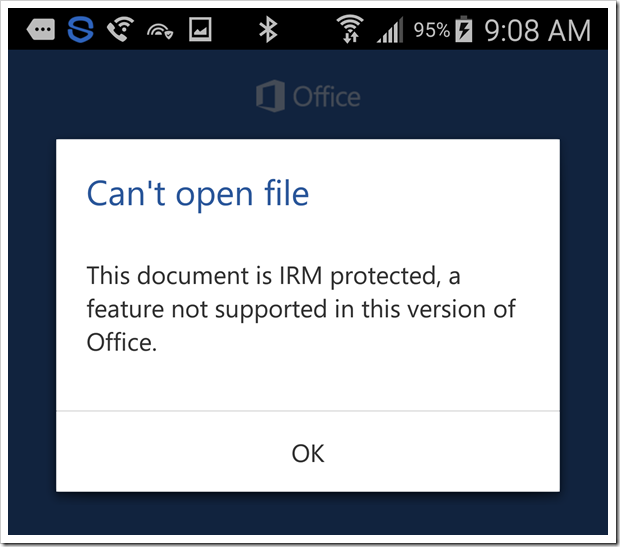Tap the Wi-Fi signal status icon

350,30
